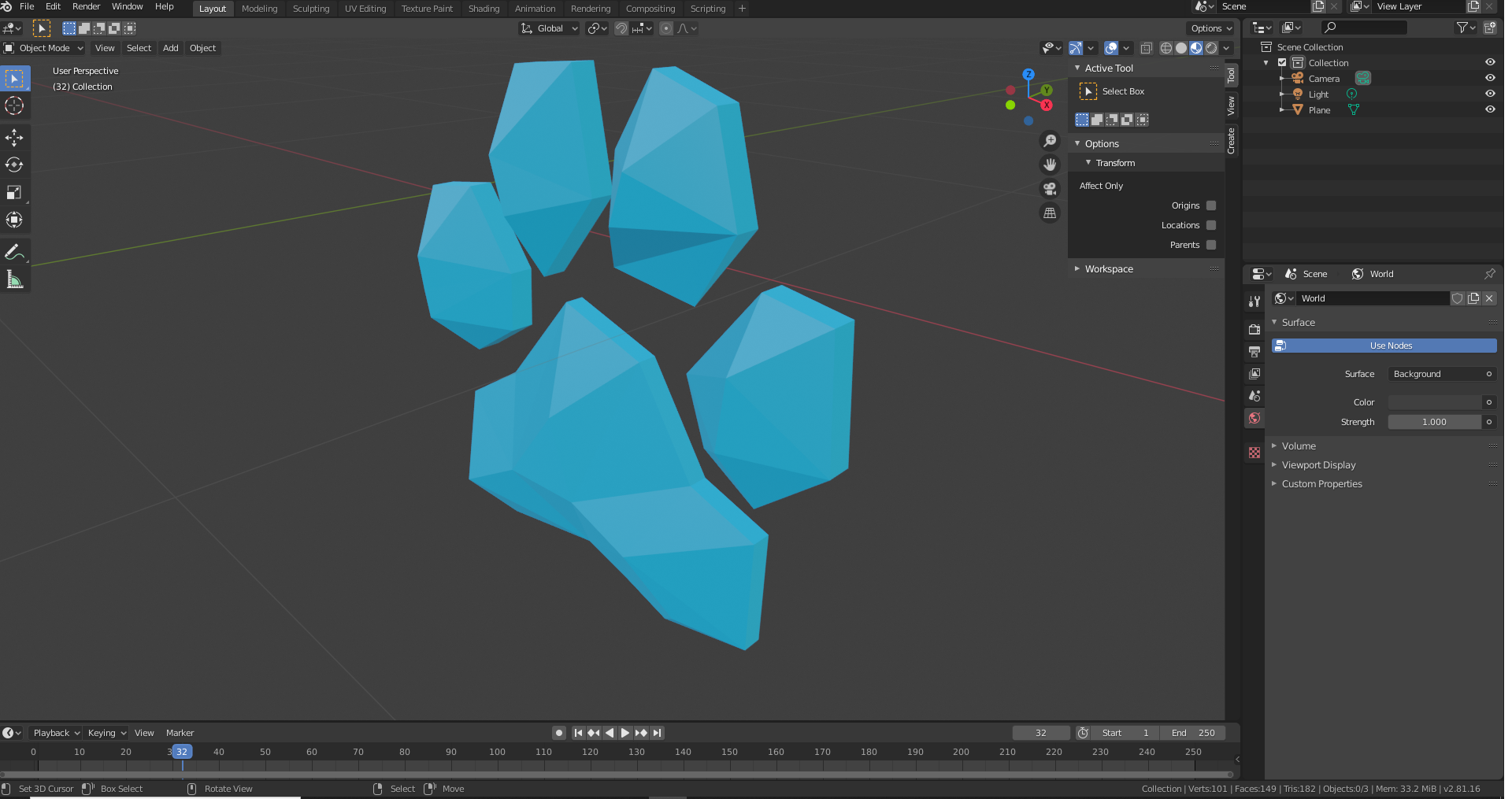Viewport: 1512px width, 799px height.
Task: Hide the Light object in the Outliner
Action: coord(1491,93)
